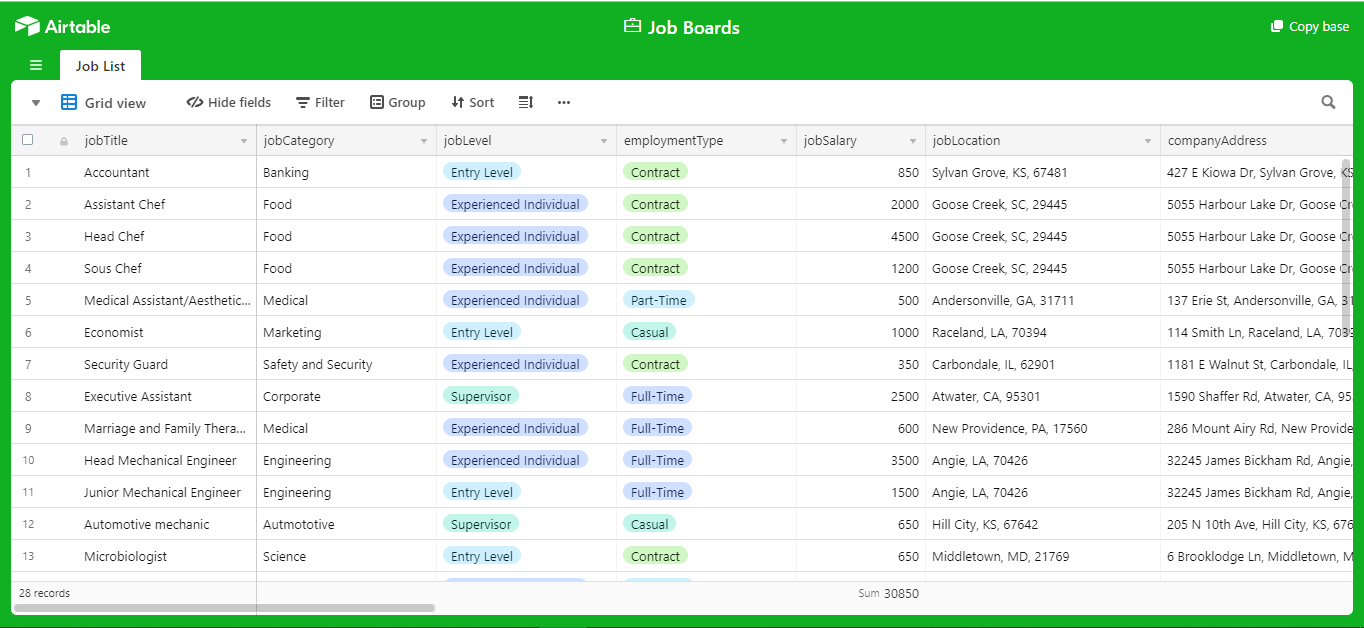The width and height of the screenshot is (1364, 628).
Task: Select the Executive Assistant cell
Action: click(x=167, y=396)
